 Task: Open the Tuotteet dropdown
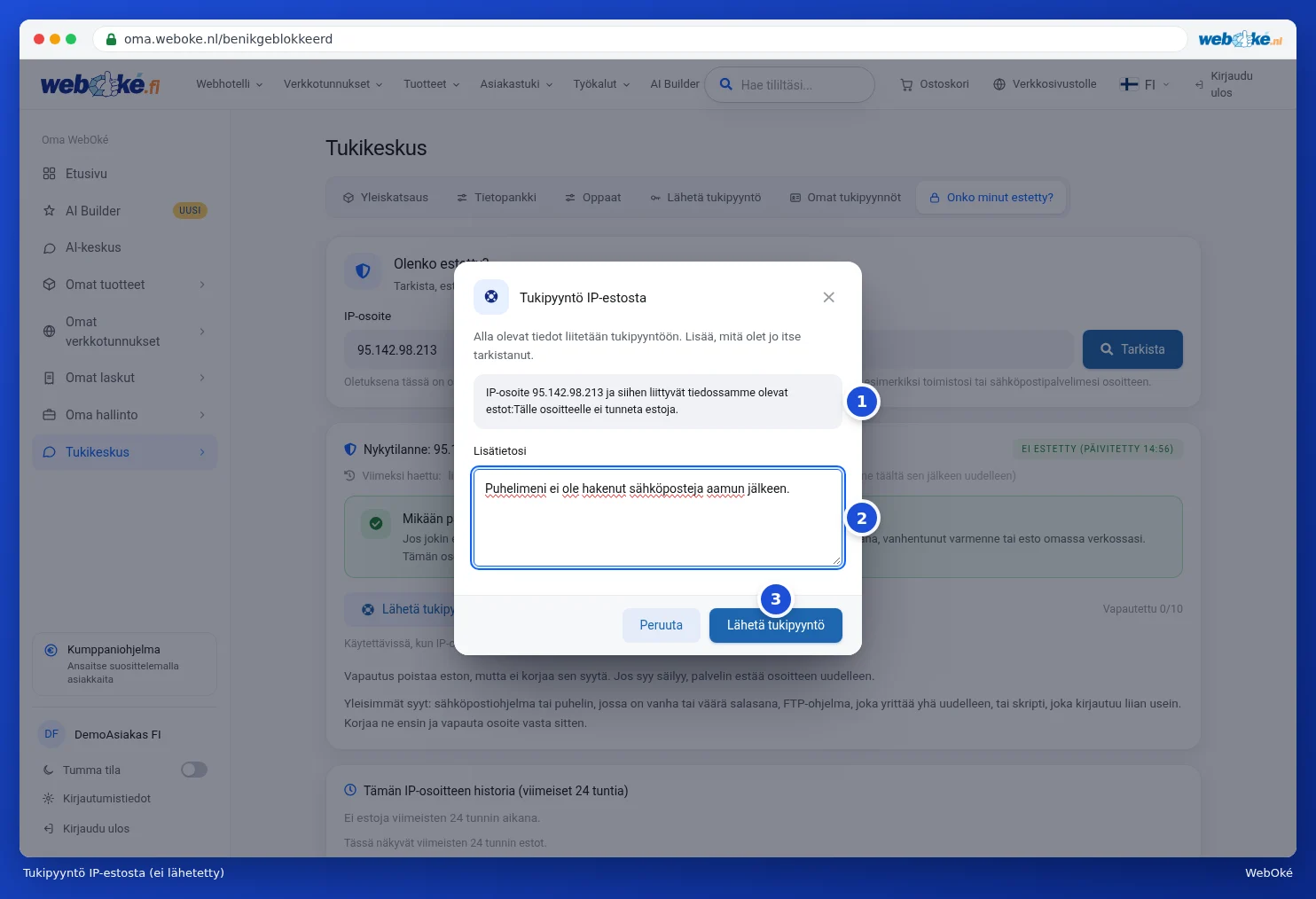pyautogui.click(x=432, y=84)
